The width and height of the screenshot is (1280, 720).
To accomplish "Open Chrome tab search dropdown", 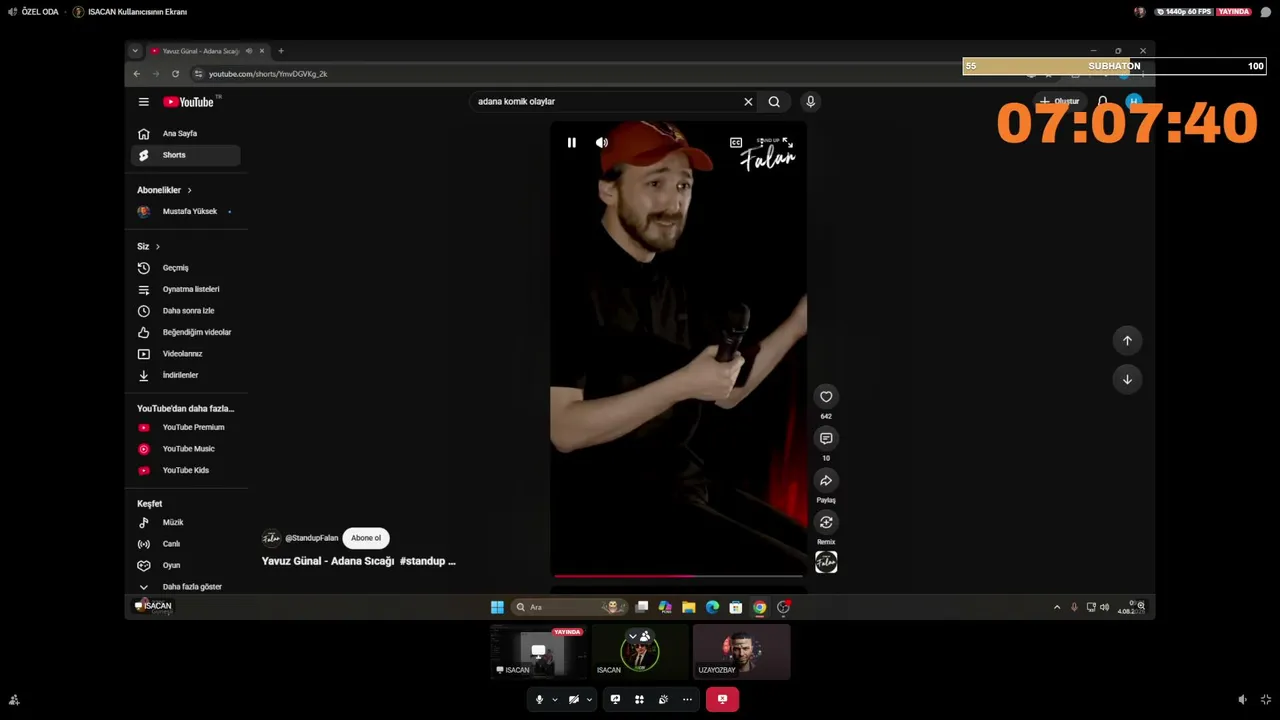I will coord(135,51).
